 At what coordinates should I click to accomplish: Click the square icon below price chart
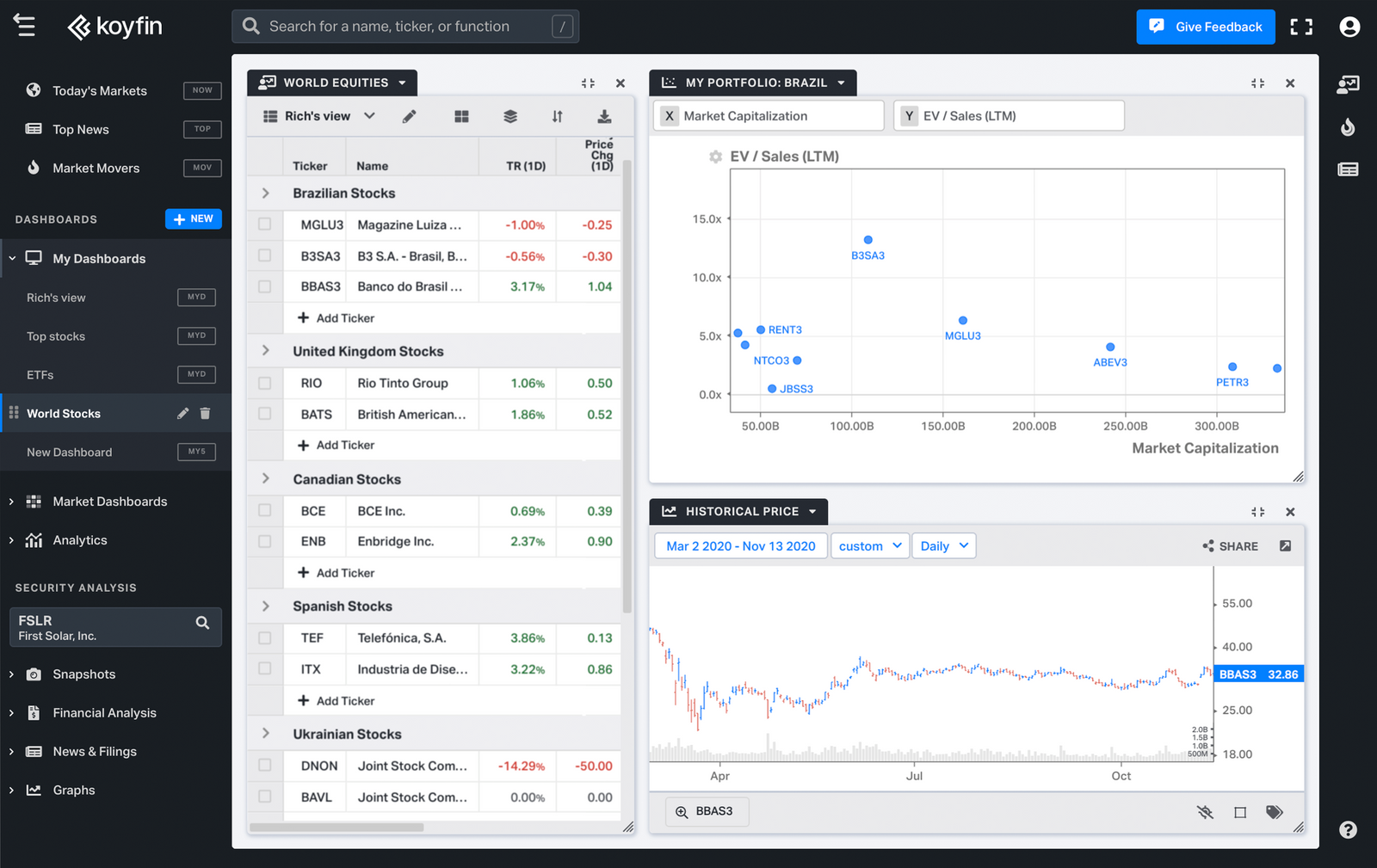tap(1240, 812)
